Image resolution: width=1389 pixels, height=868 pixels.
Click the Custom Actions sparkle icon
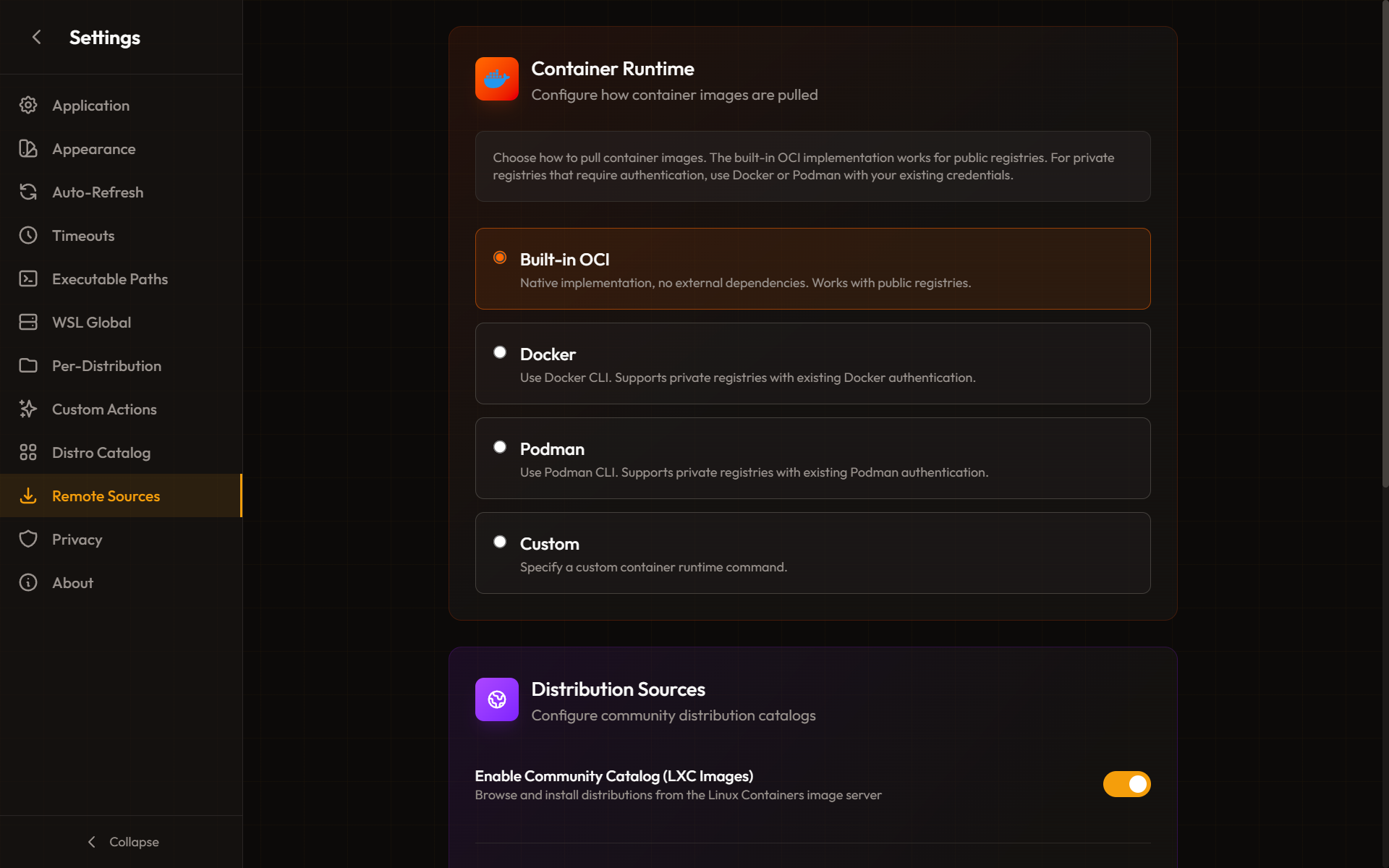[28, 409]
